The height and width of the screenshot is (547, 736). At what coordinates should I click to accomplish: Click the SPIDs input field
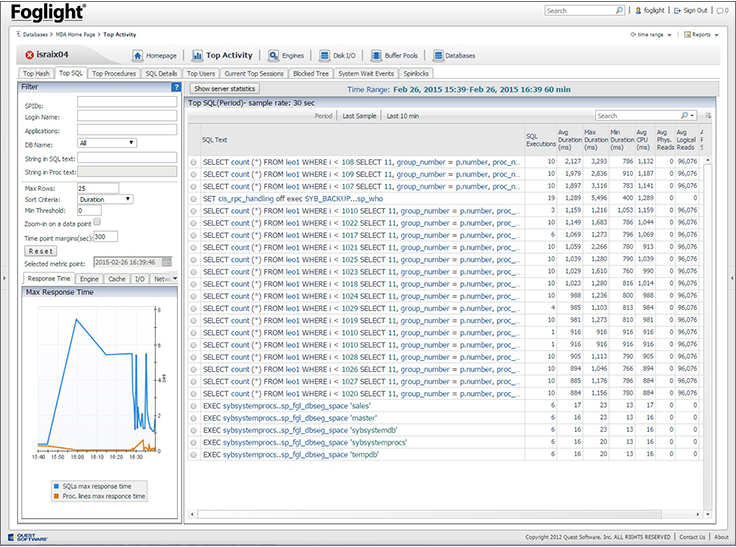click(127, 102)
